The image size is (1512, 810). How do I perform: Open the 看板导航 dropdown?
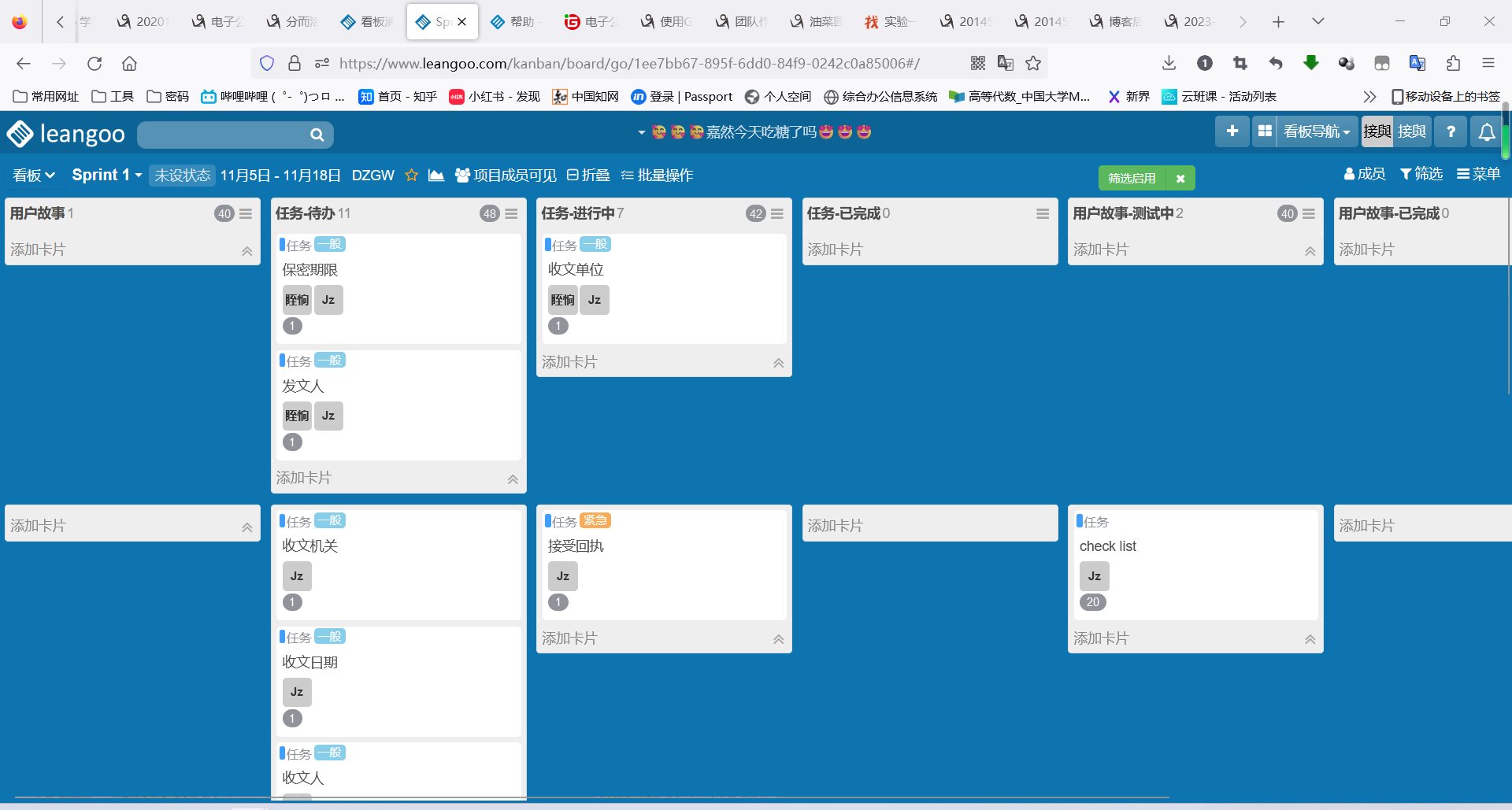(x=1317, y=131)
